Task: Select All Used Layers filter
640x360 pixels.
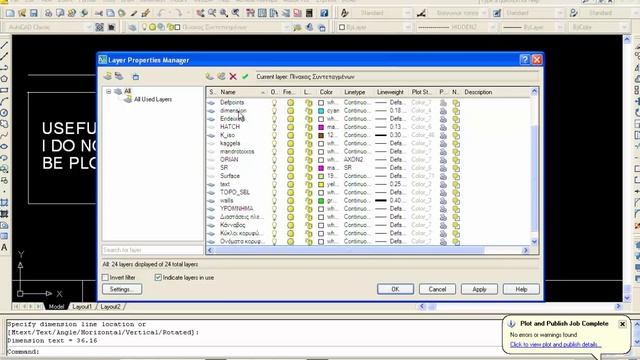Action: [x=153, y=99]
